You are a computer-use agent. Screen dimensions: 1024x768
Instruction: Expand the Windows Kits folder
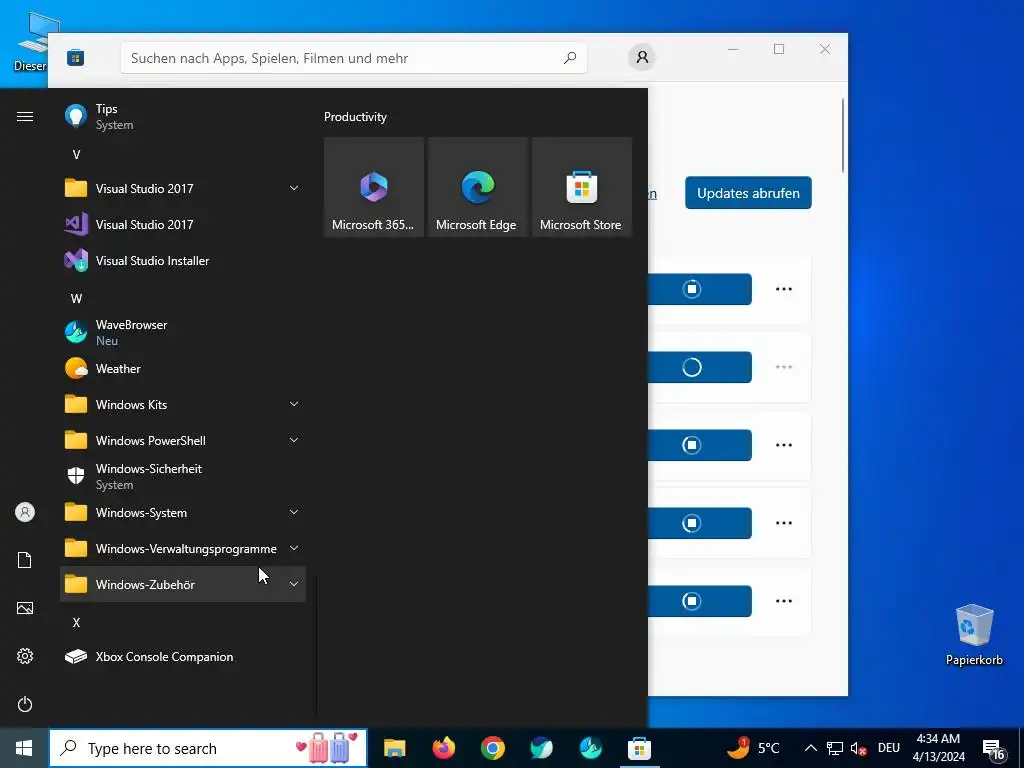coord(182,405)
